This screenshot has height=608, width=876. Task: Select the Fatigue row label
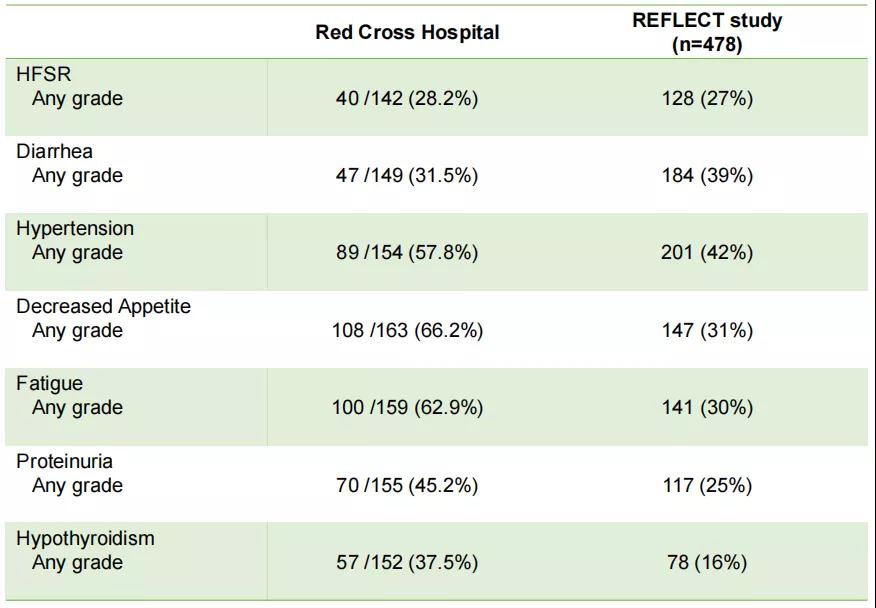click(x=49, y=383)
